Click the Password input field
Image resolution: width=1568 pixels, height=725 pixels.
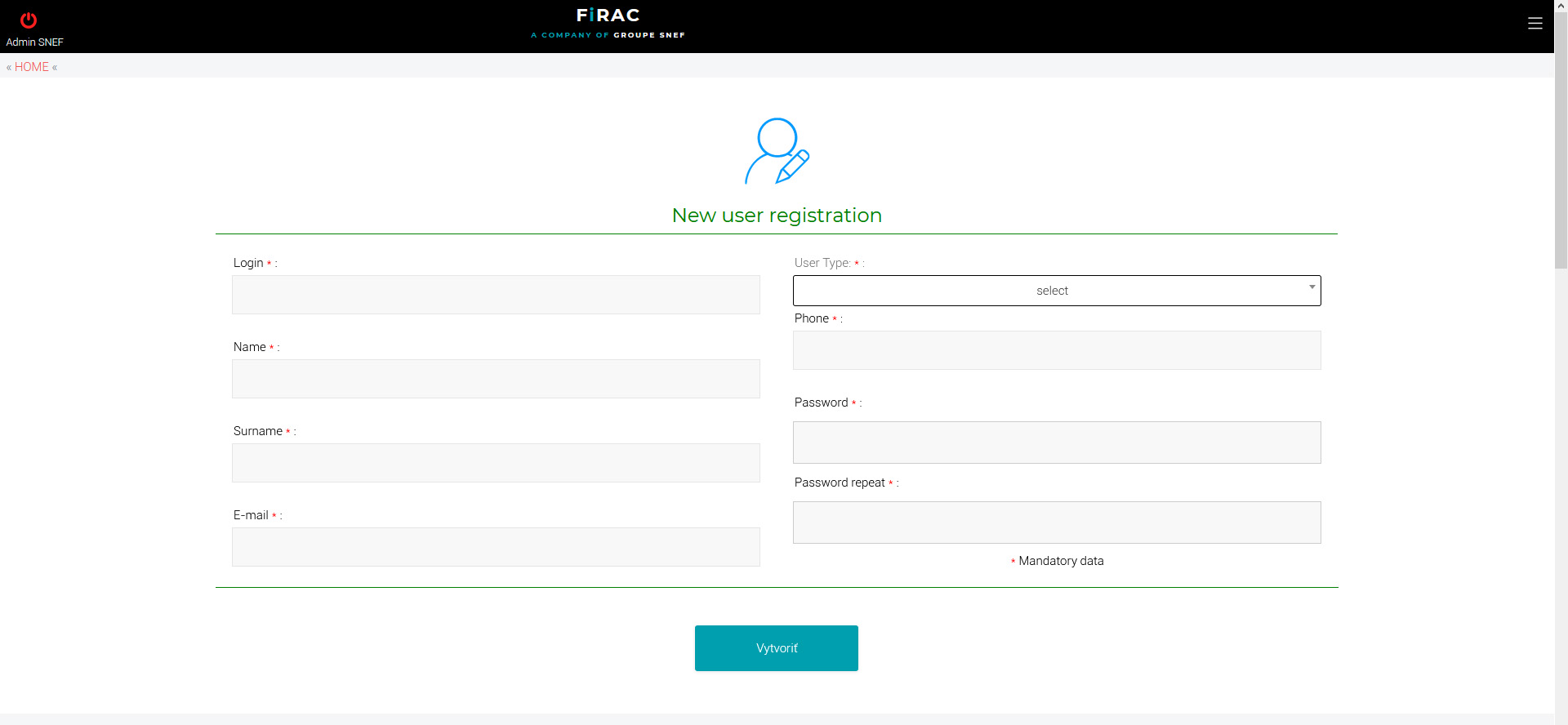(x=1057, y=443)
